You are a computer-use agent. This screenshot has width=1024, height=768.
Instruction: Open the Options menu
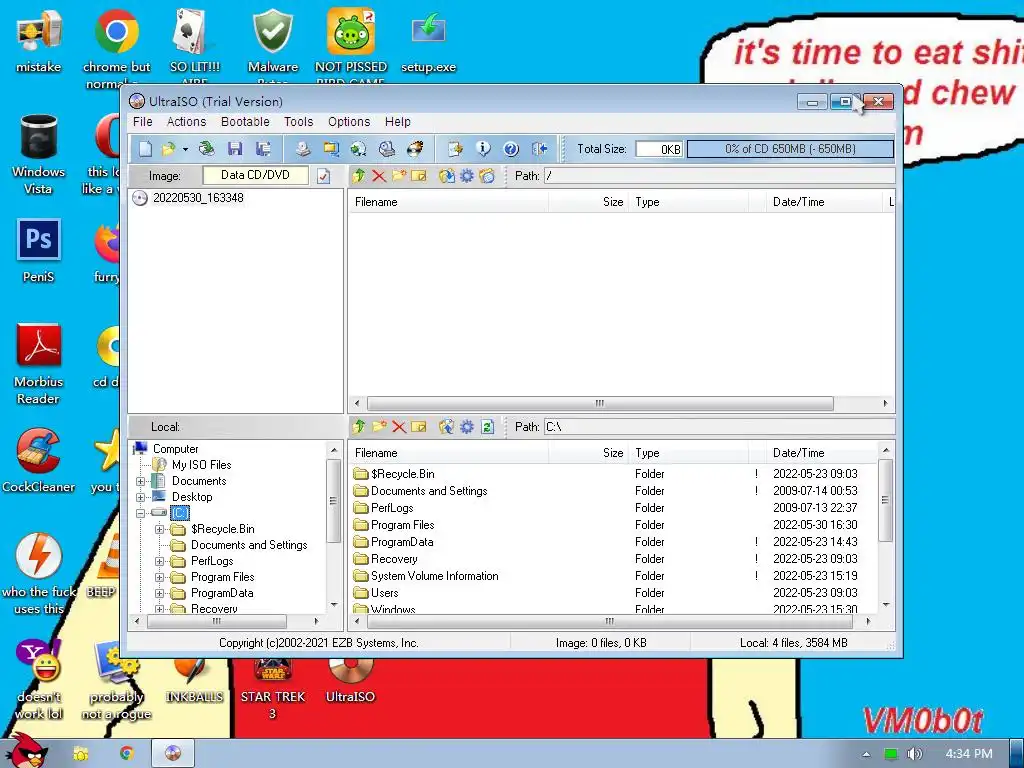point(349,121)
